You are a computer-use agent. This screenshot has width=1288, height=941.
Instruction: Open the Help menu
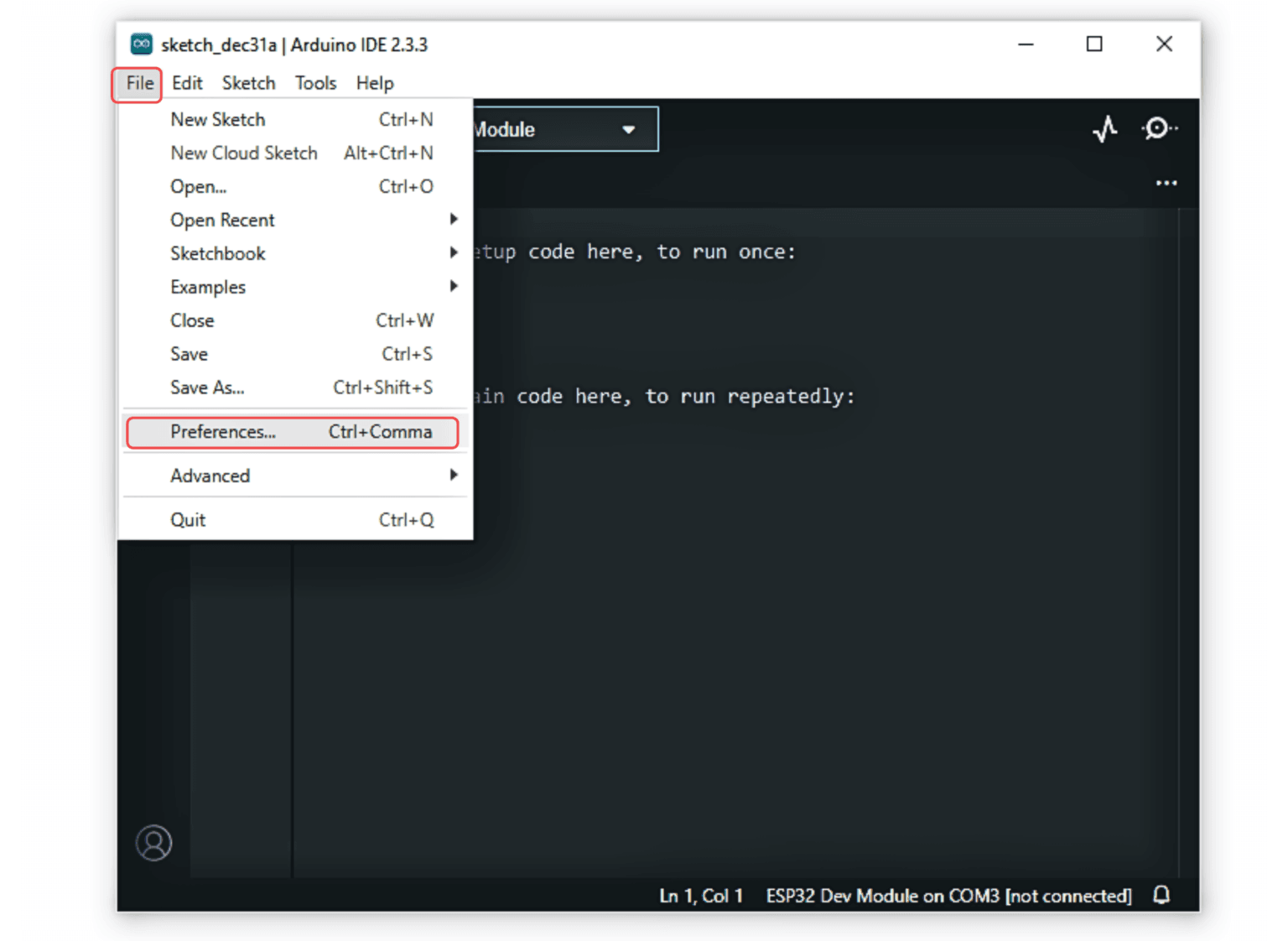coord(374,83)
